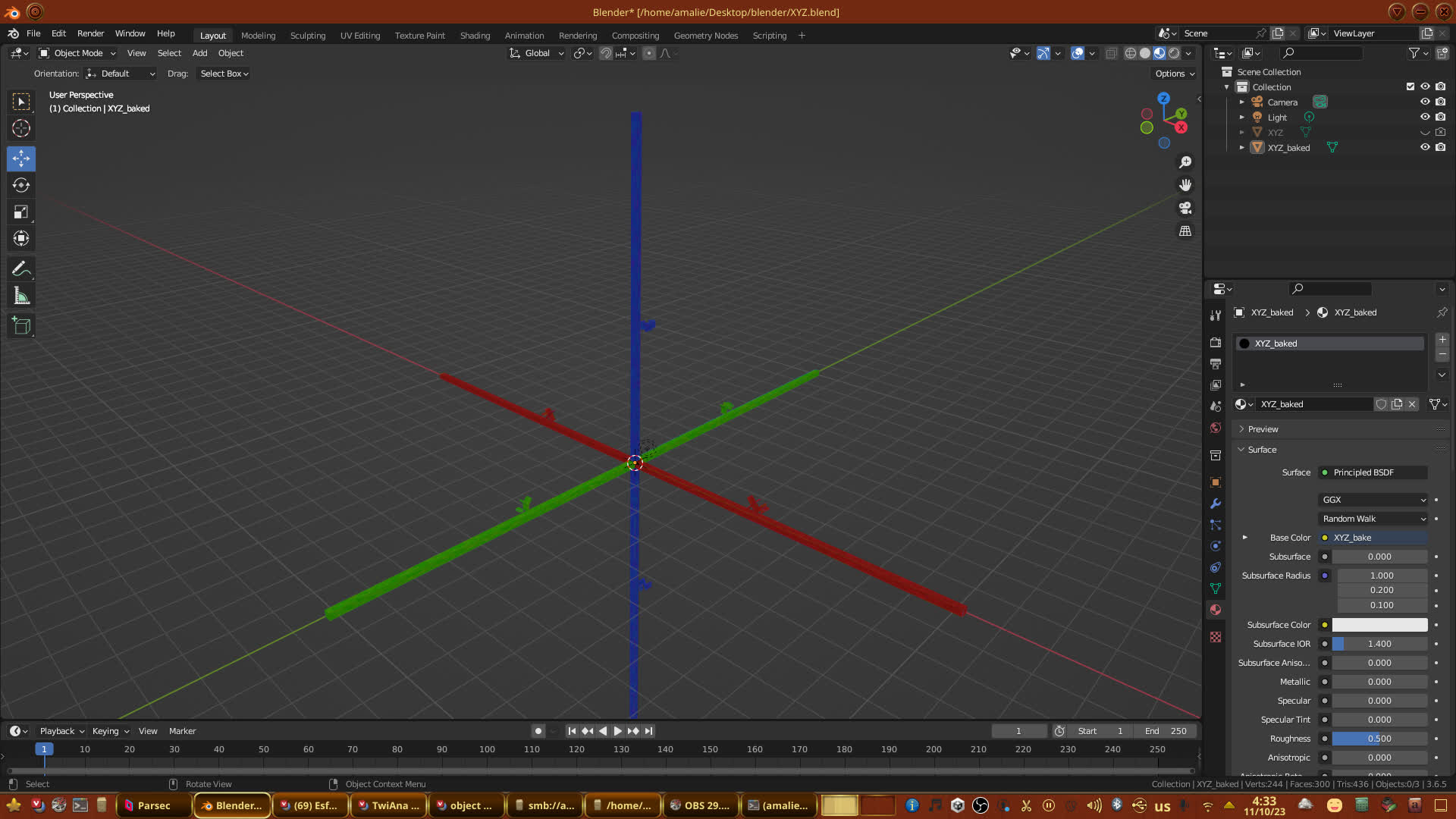This screenshot has height=819, width=1456.
Task: Select the Scale tool
Action: point(21,212)
